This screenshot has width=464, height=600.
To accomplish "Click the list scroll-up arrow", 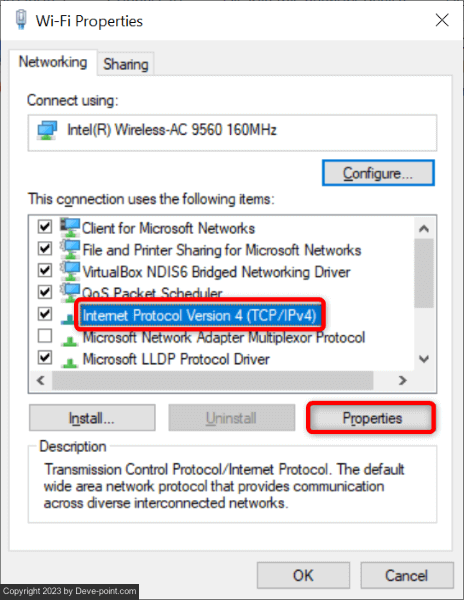I will pyautogui.click(x=424, y=228).
